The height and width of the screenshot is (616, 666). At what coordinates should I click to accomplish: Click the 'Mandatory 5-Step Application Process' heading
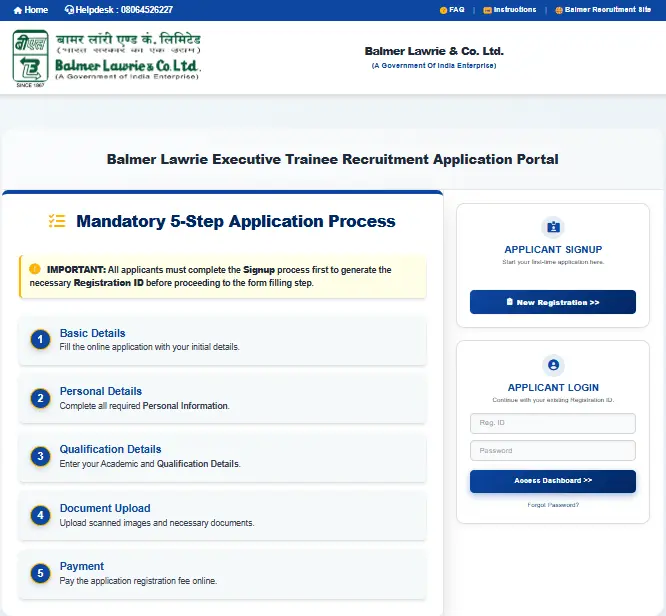[236, 221]
